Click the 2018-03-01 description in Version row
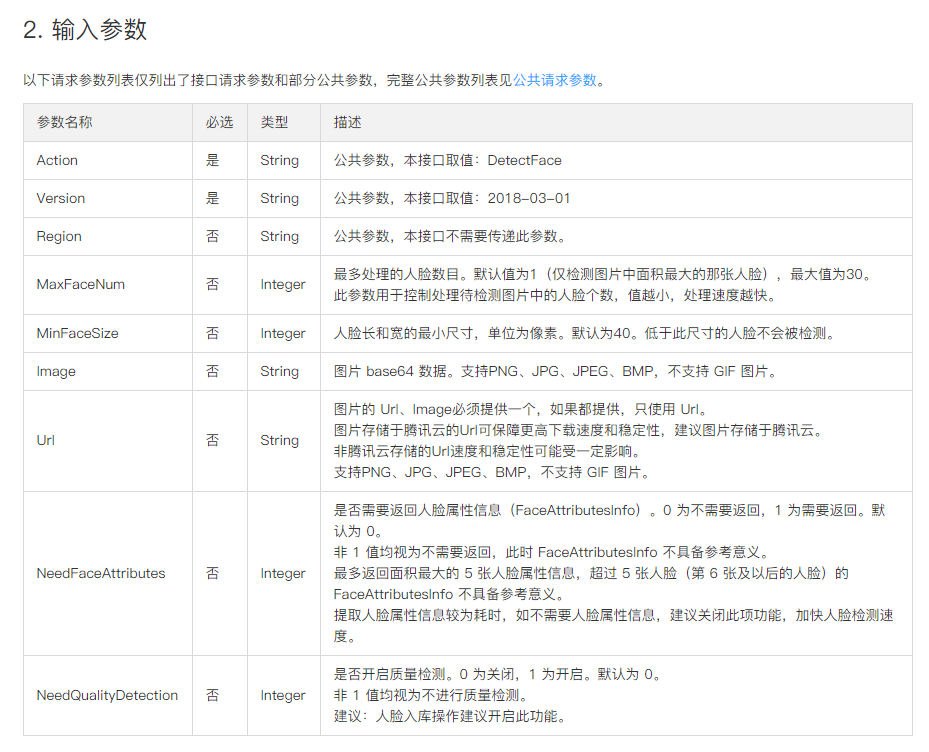This screenshot has width=929, height=752. [x=529, y=198]
